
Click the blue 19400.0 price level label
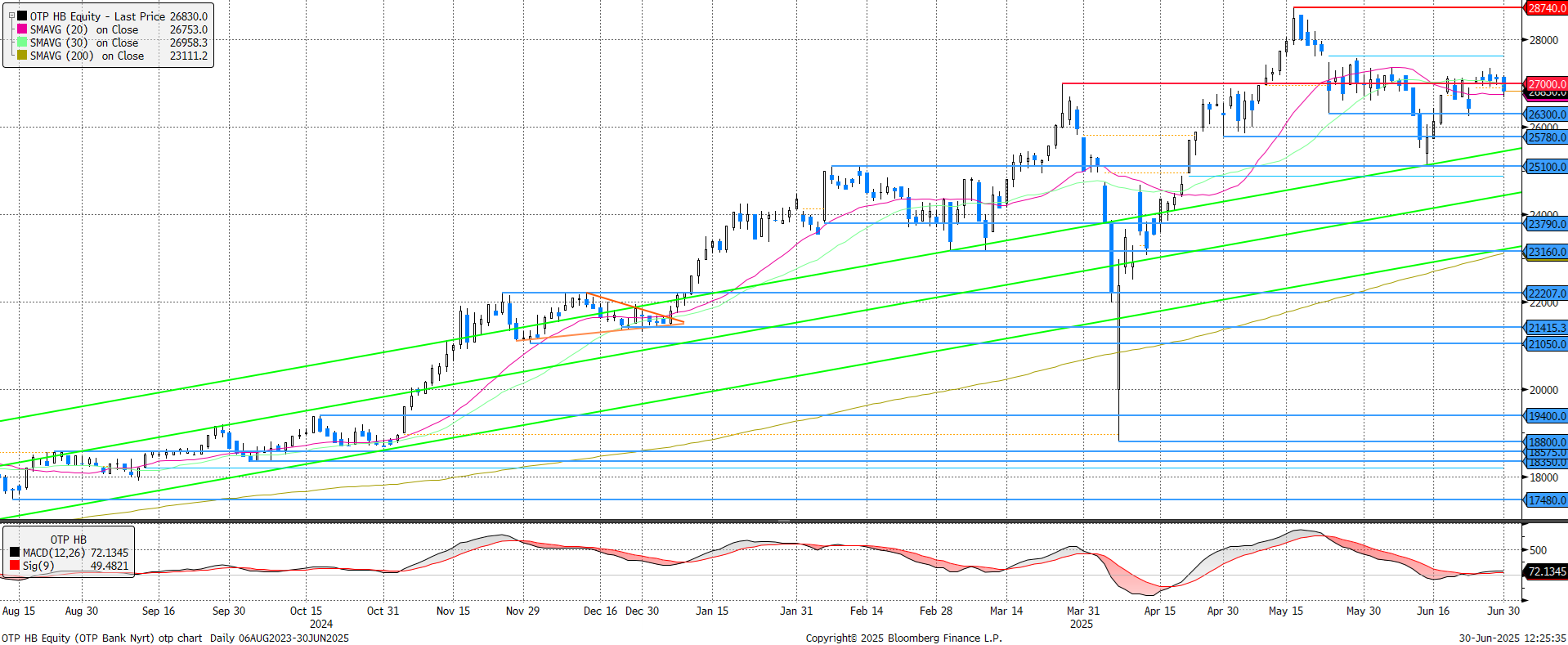pyautogui.click(x=1547, y=416)
